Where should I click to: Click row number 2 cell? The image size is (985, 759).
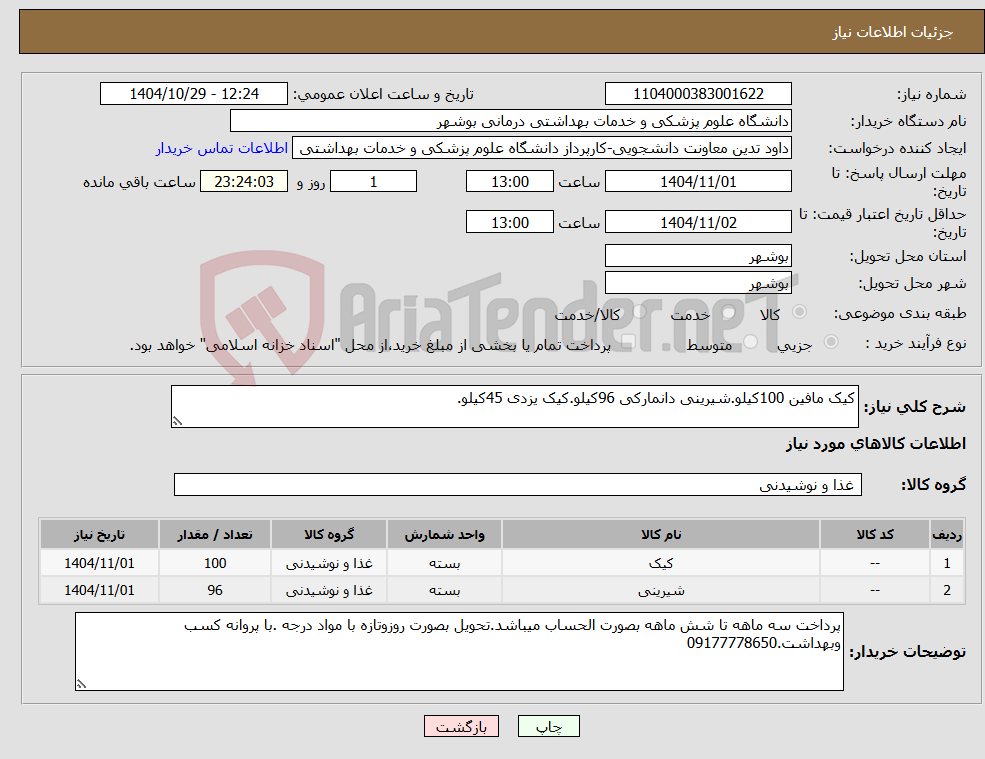point(947,590)
